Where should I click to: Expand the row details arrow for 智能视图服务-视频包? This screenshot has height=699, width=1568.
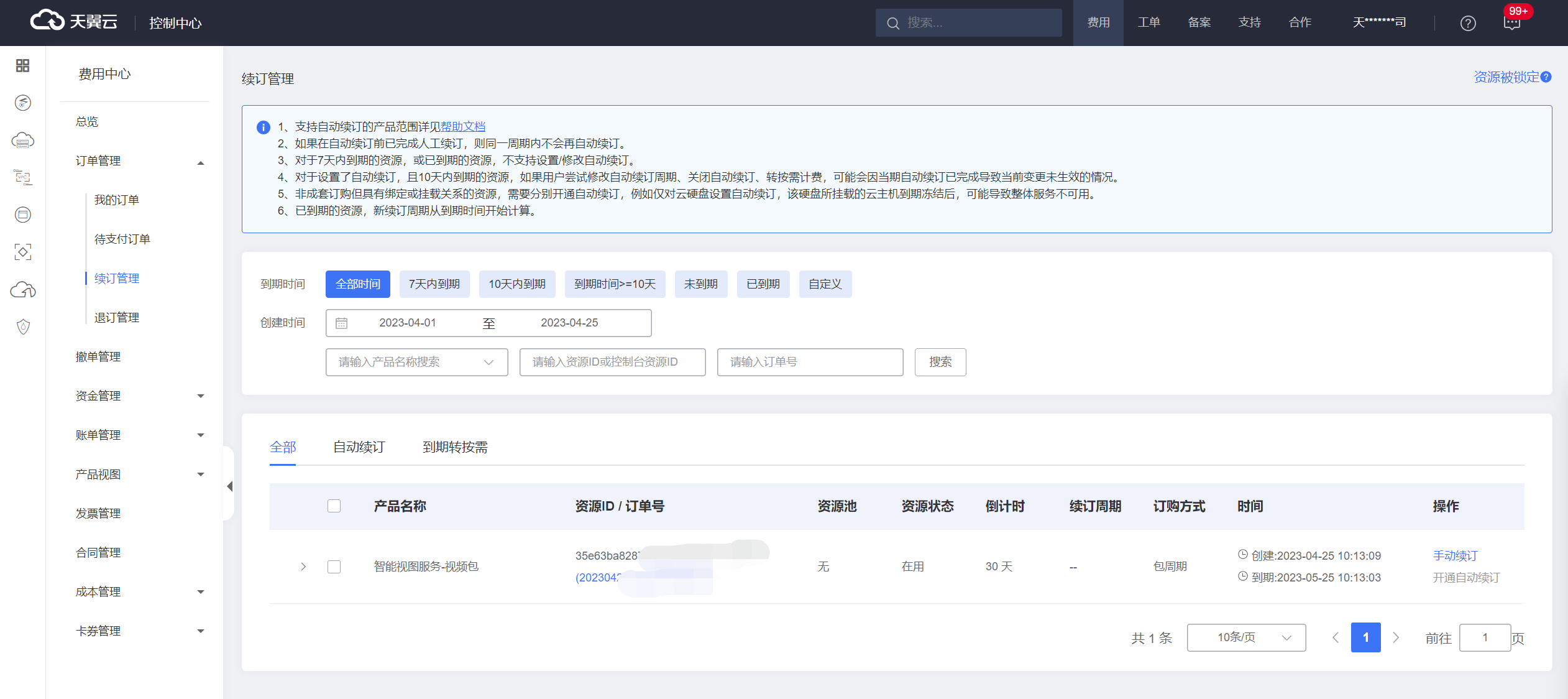point(303,567)
